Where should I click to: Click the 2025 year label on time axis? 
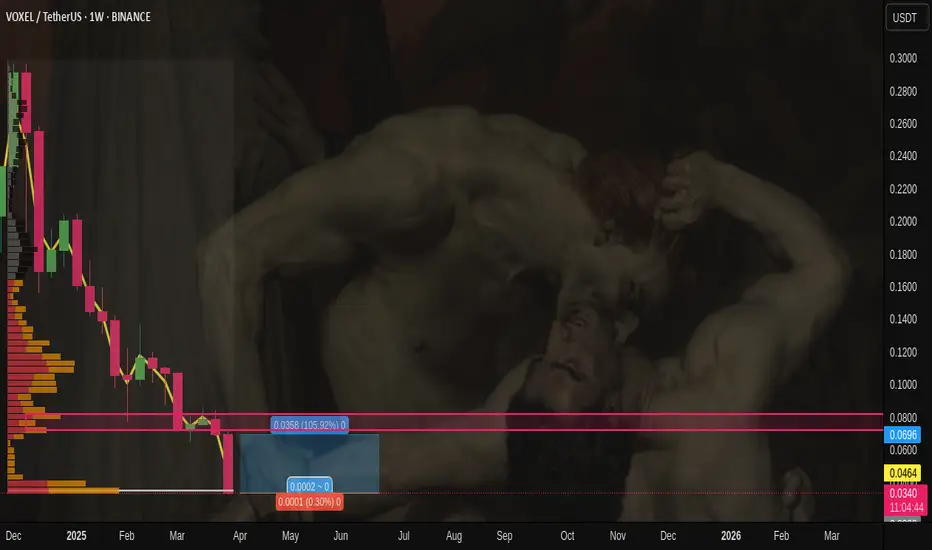coord(76,536)
